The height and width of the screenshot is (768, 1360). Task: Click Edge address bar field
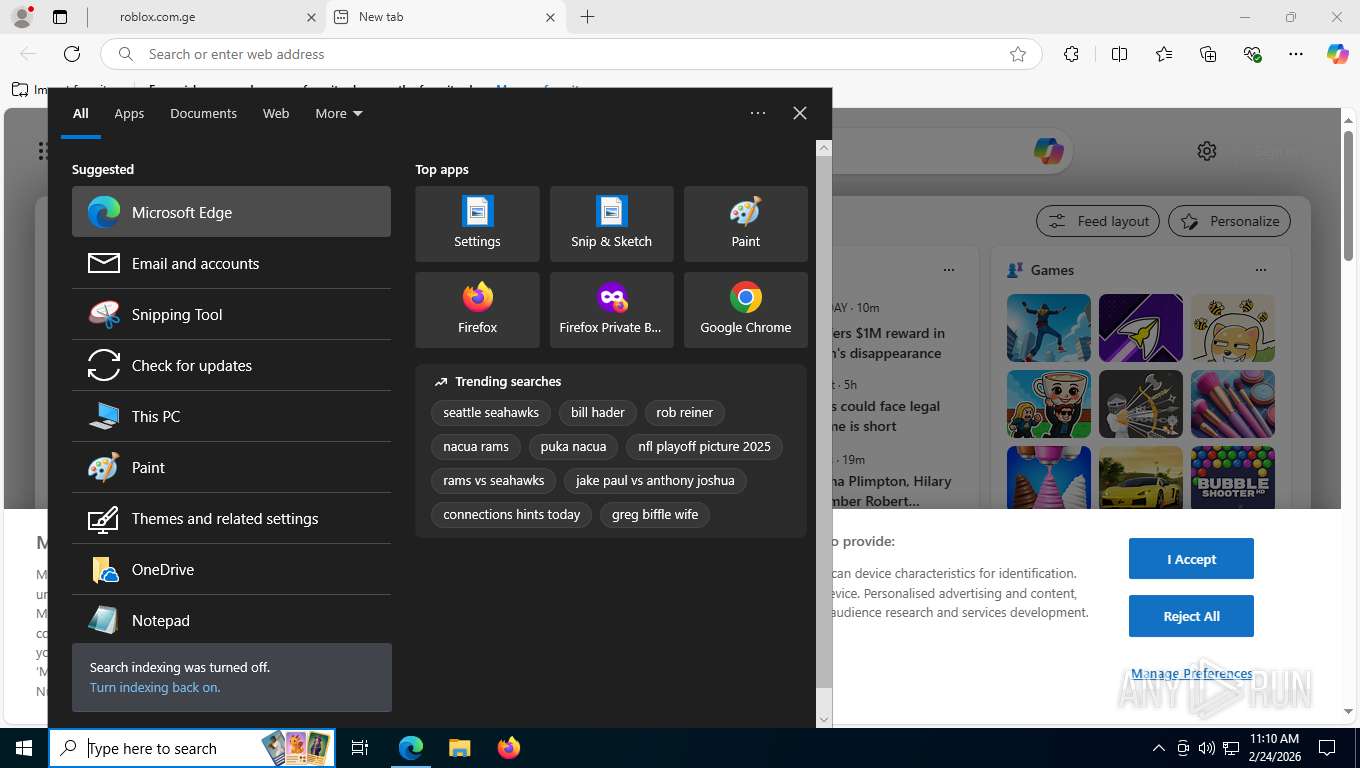point(571,54)
